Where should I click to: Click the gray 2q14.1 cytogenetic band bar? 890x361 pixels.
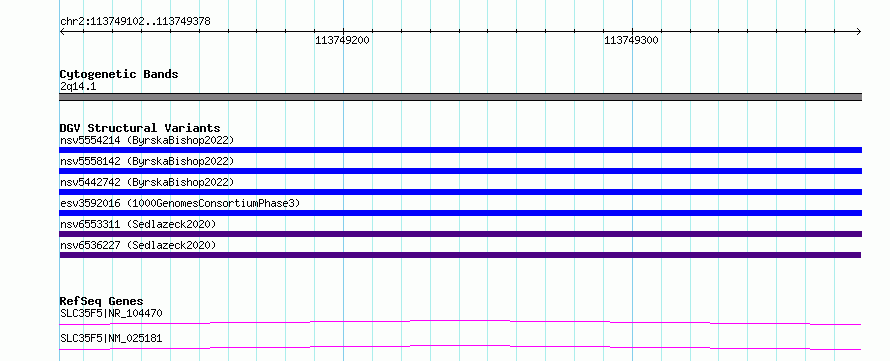[460, 97]
